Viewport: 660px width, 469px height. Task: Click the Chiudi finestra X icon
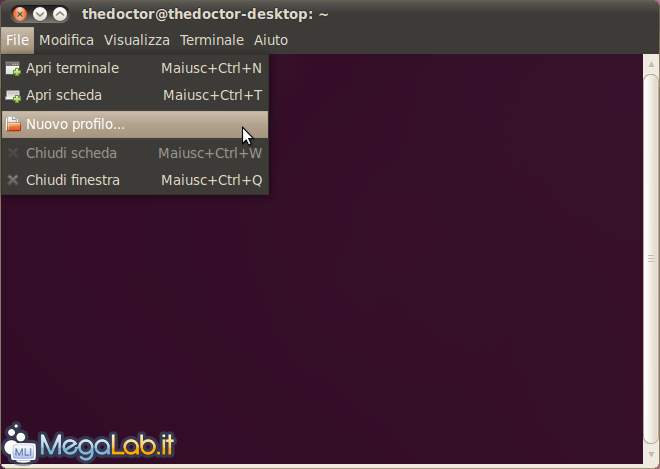click(13, 180)
